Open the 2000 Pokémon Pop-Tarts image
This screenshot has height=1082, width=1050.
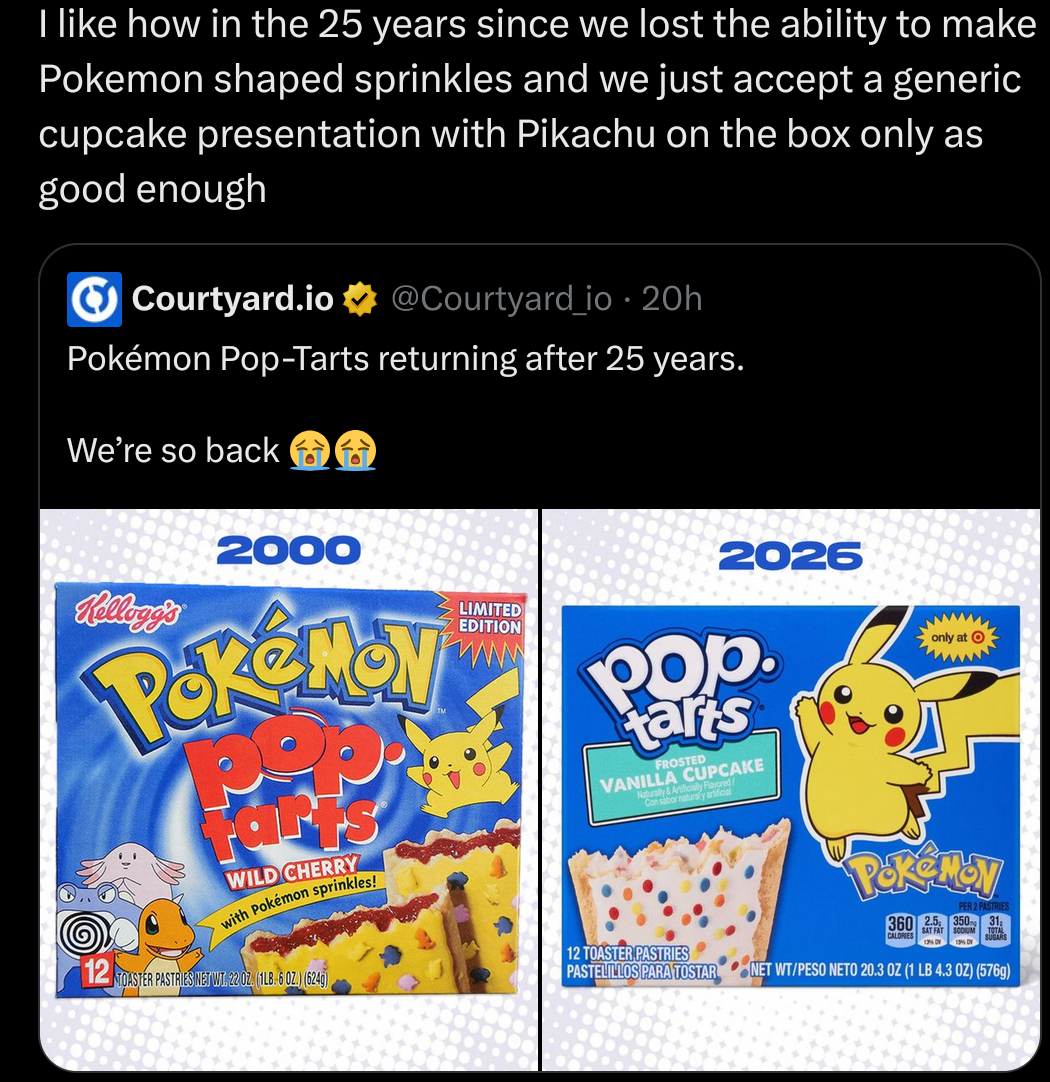click(288, 790)
